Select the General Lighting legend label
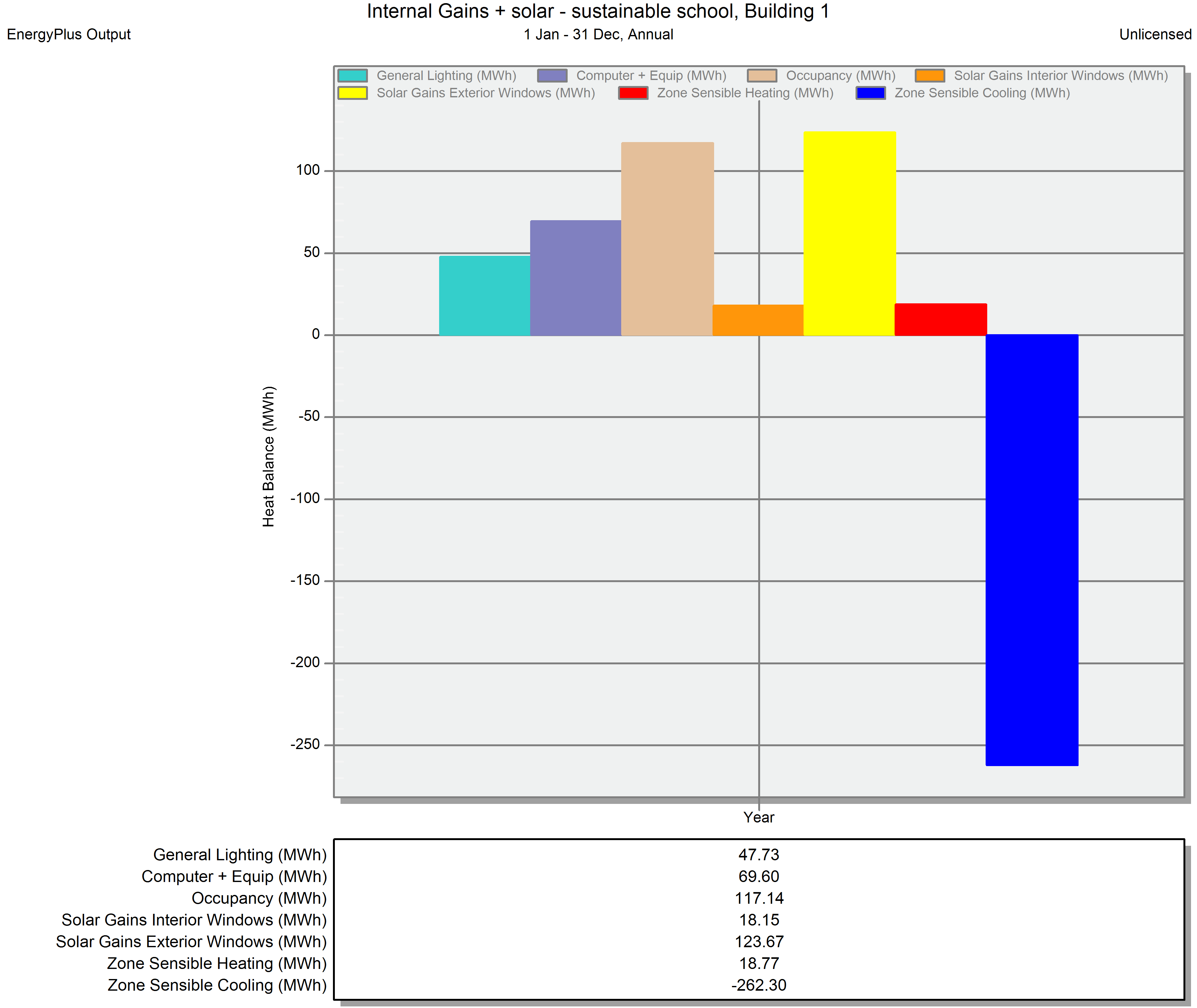 click(446, 75)
